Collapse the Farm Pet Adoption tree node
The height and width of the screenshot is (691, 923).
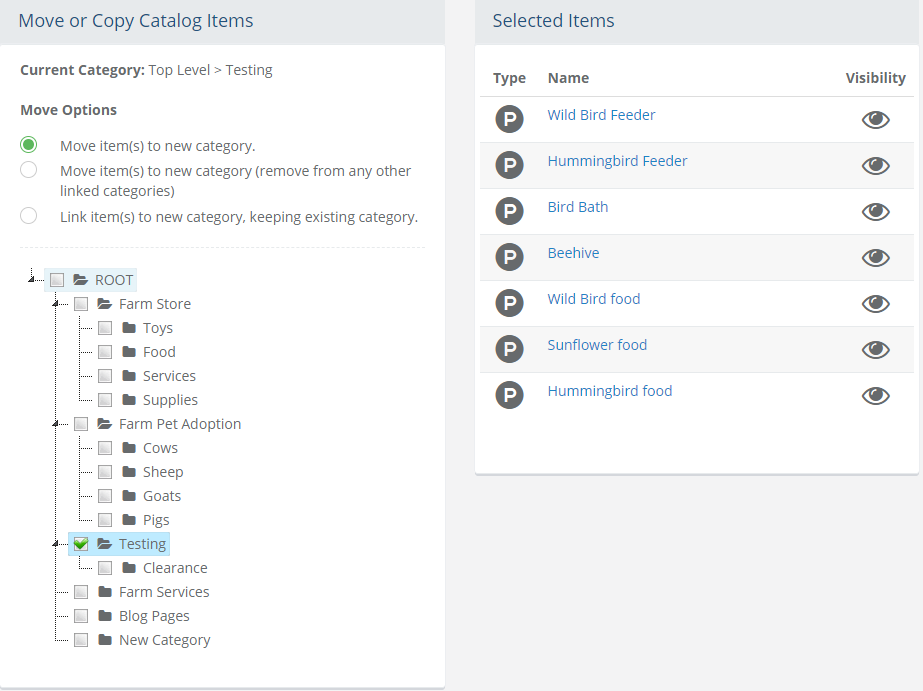click(56, 424)
